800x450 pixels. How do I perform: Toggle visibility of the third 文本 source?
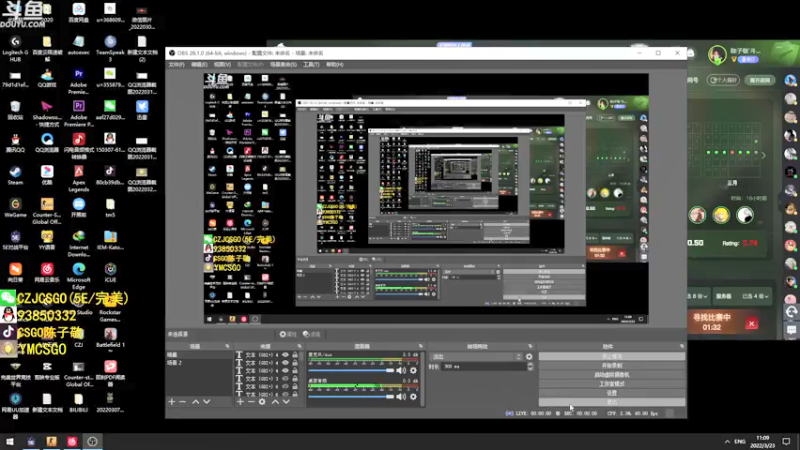(x=285, y=371)
